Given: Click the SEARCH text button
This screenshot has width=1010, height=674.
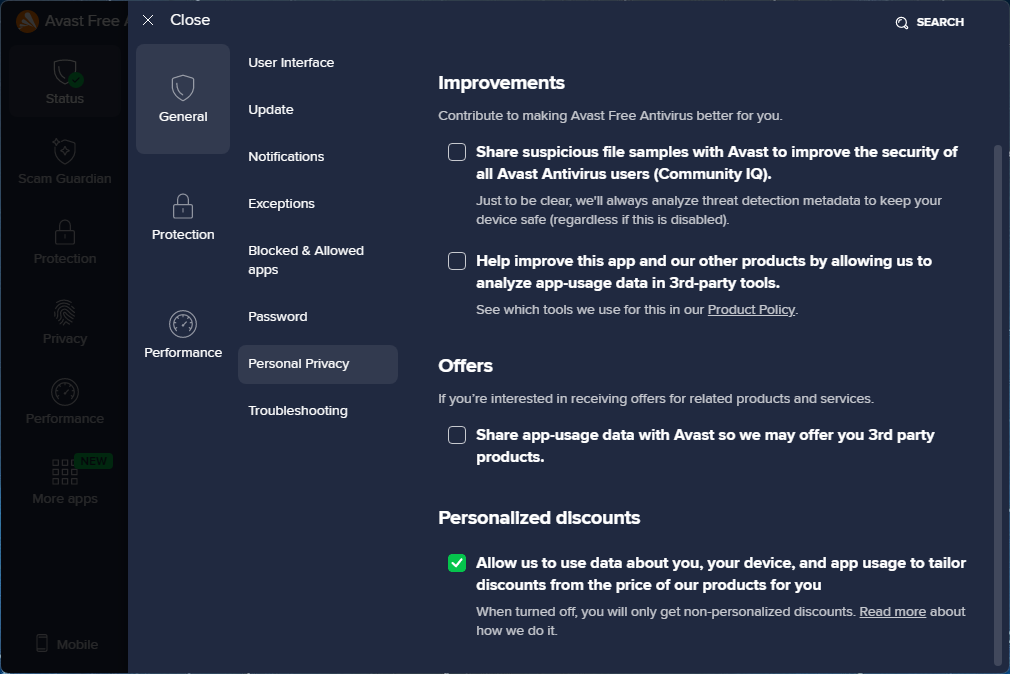Looking at the screenshot, I should coord(940,22).
